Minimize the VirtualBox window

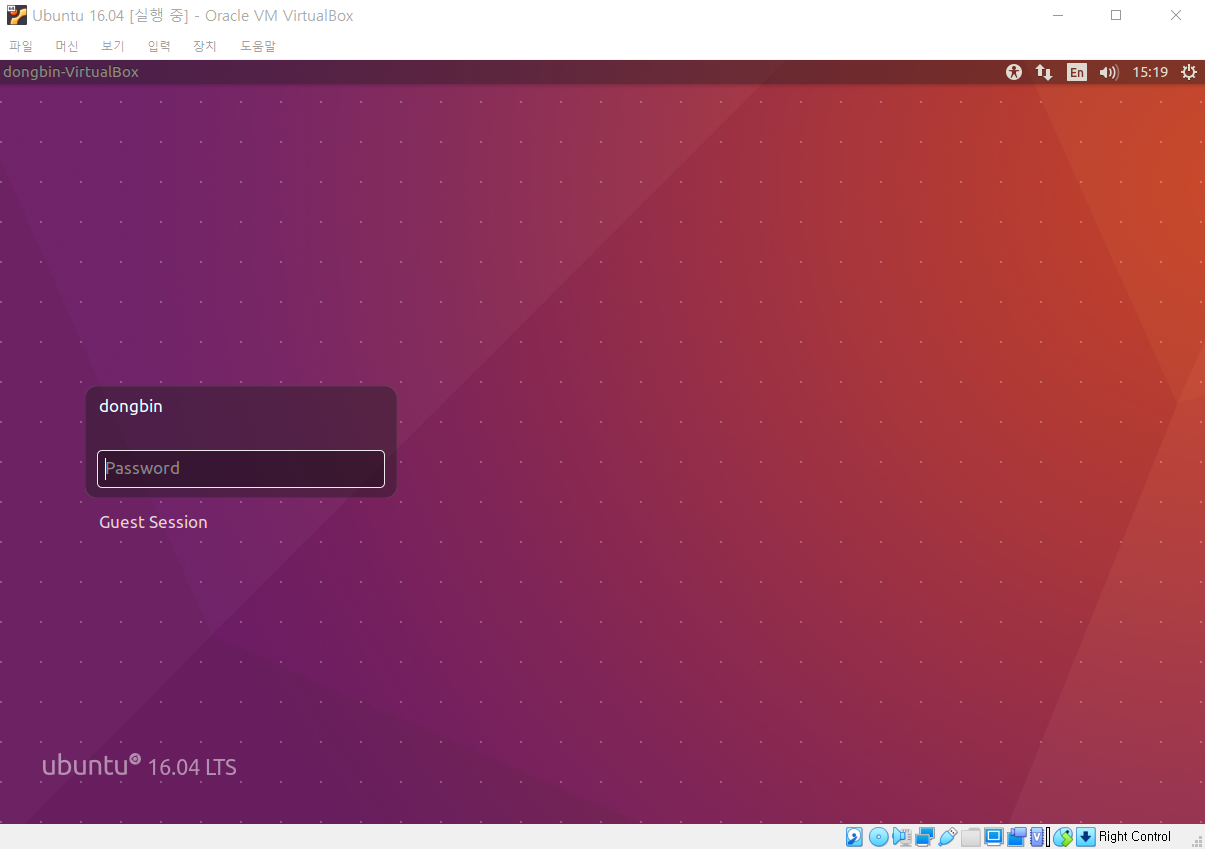[1058, 15]
